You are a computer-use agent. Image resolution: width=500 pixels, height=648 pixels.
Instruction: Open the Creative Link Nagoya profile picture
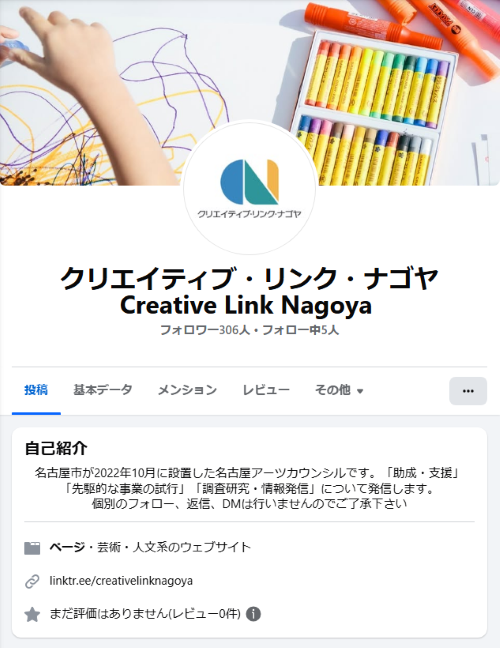click(x=249, y=187)
